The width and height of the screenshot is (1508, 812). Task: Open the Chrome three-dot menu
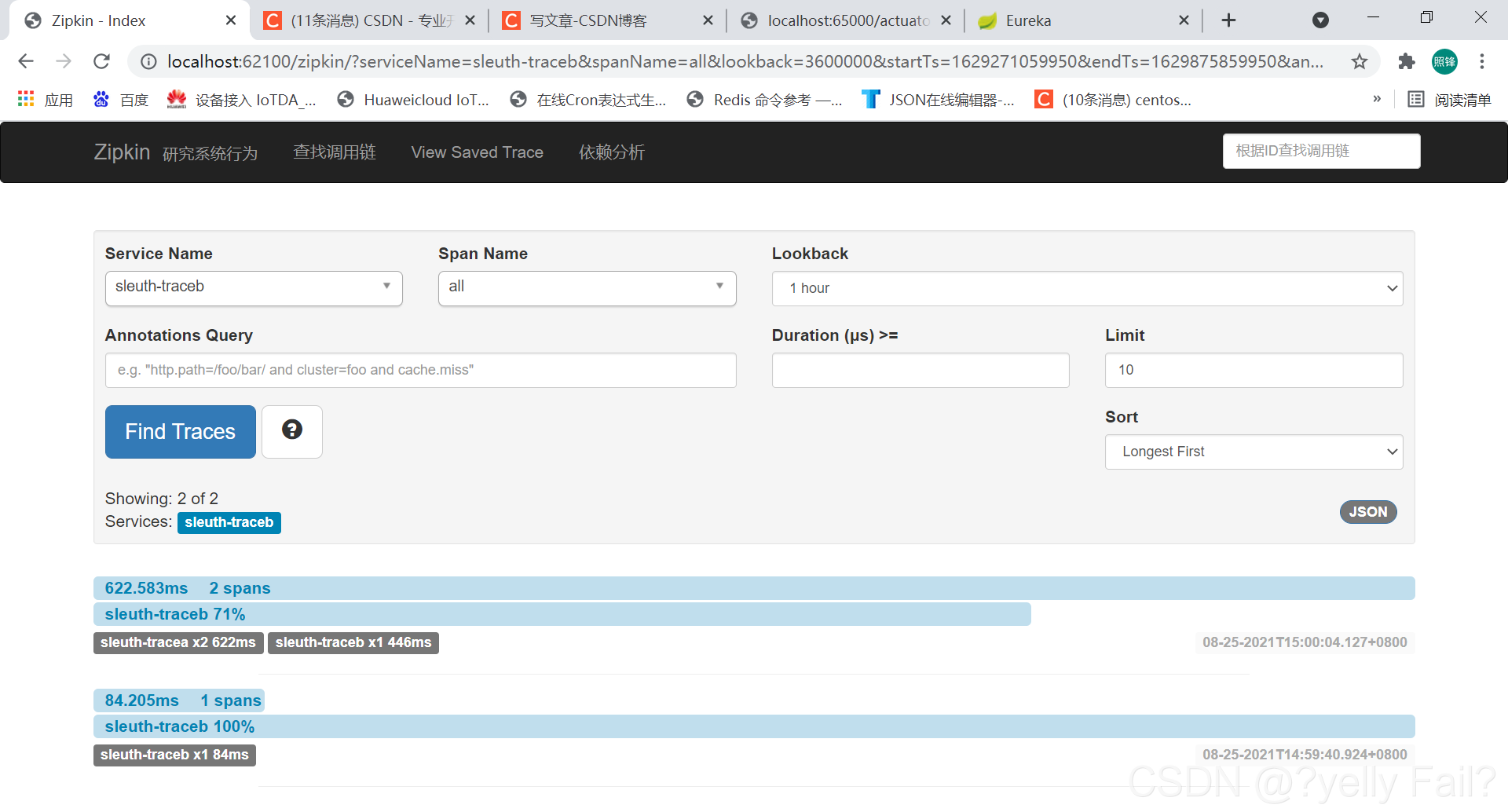pyautogui.click(x=1482, y=61)
